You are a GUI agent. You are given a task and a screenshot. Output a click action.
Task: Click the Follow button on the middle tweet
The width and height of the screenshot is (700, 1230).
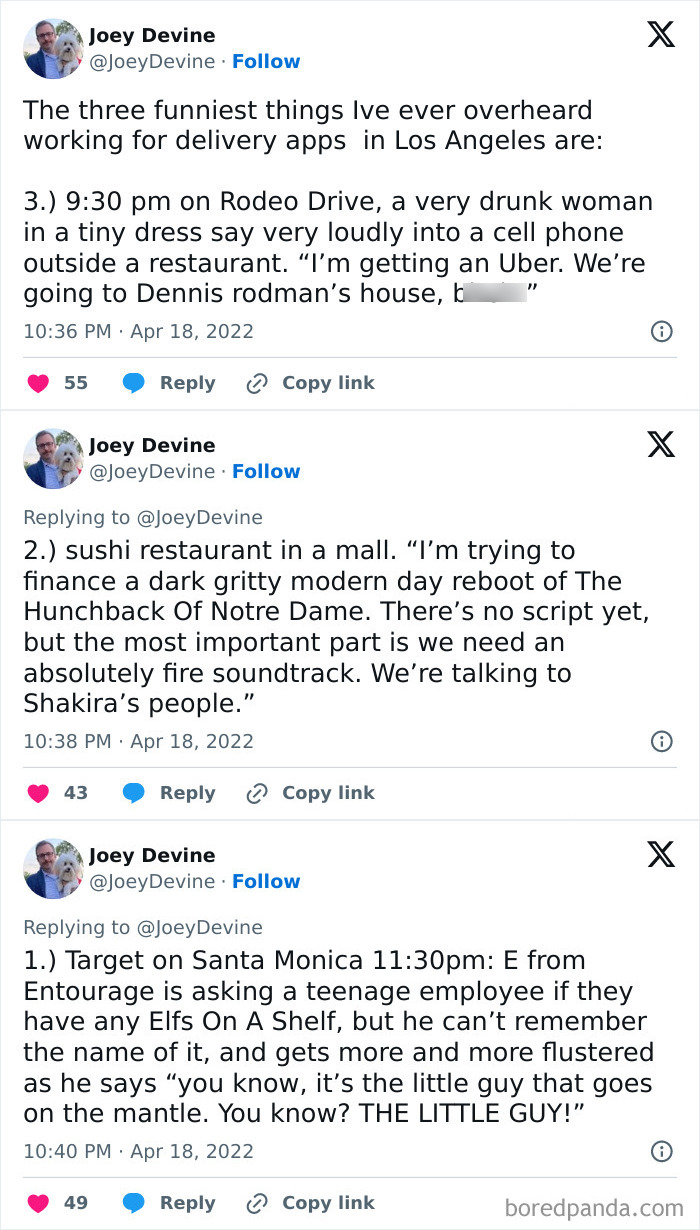(266, 471)
